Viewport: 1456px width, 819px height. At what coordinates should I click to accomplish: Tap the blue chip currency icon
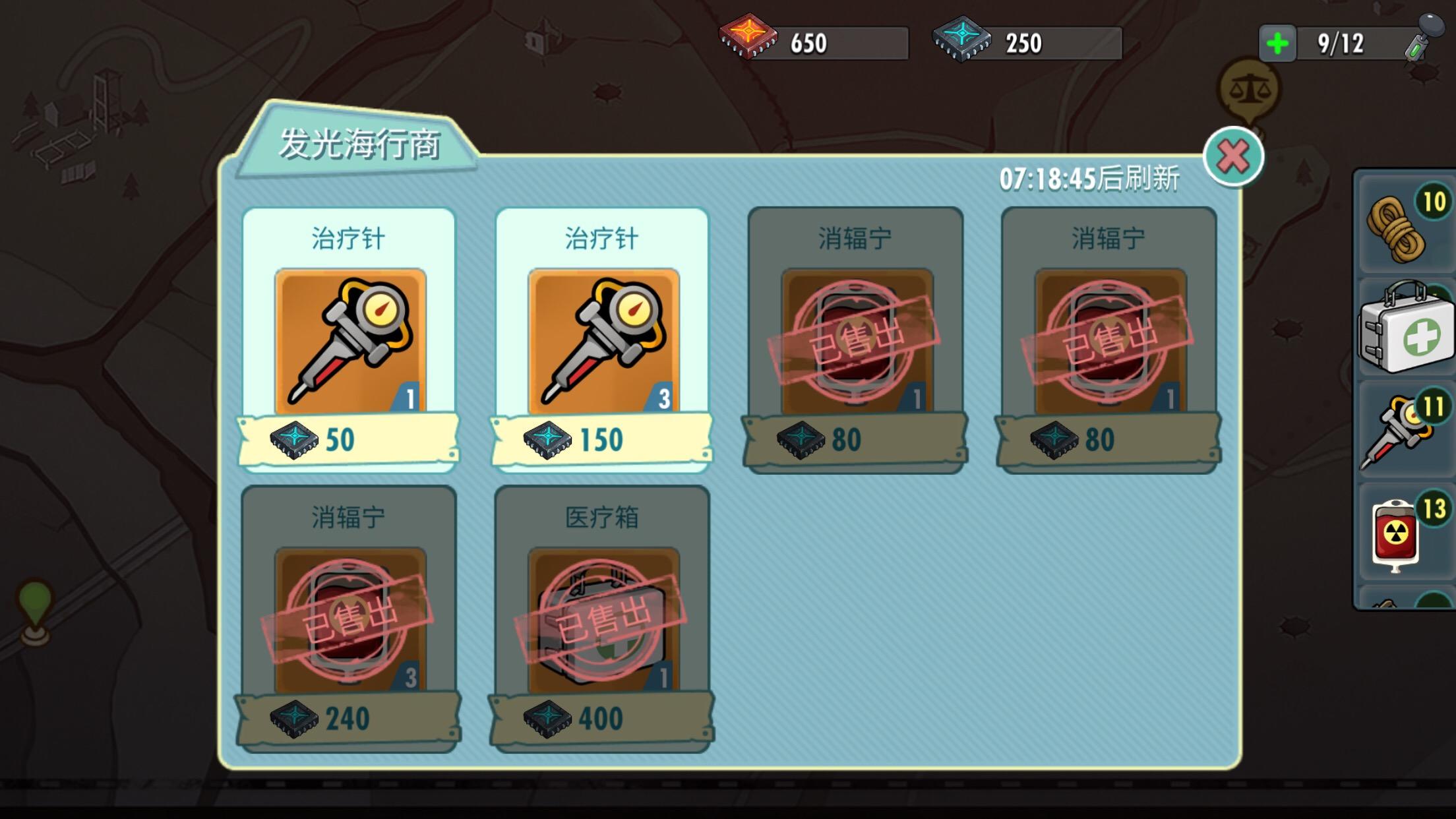click(961, 38)
